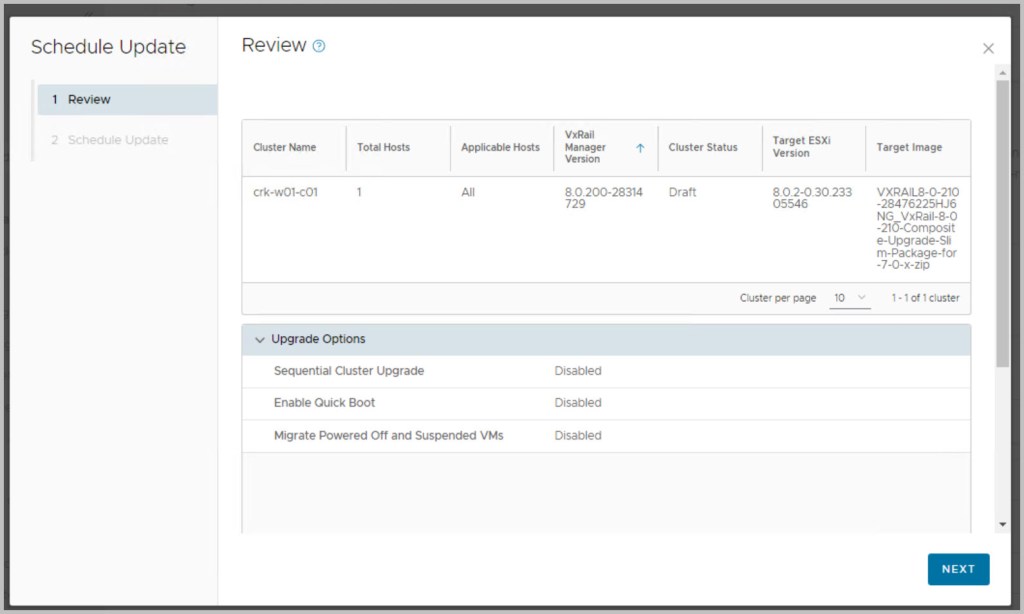Screen dimensions: 1024x614
Task: Click the scrollbar down arrow
Action: [1002, 524]
